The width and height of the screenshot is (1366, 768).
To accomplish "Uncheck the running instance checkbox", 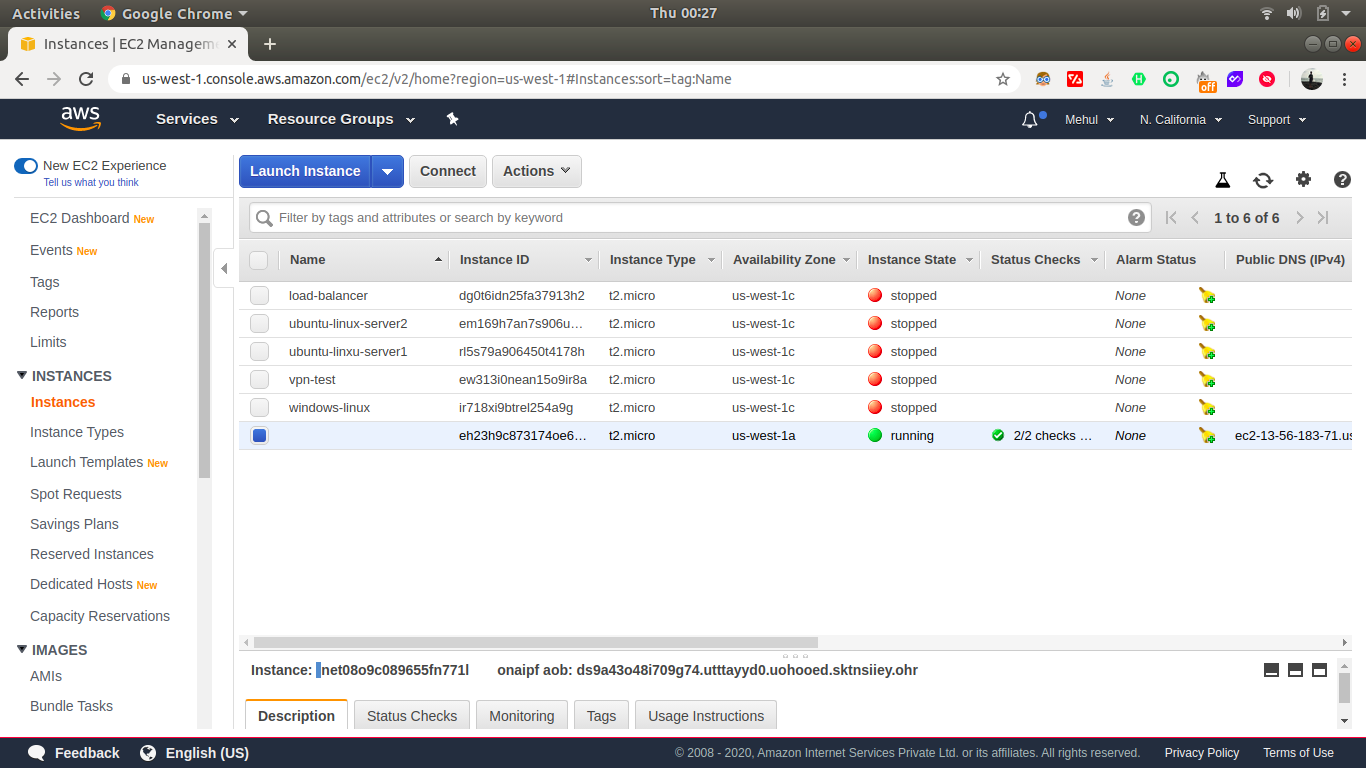I will pos(260,435).
